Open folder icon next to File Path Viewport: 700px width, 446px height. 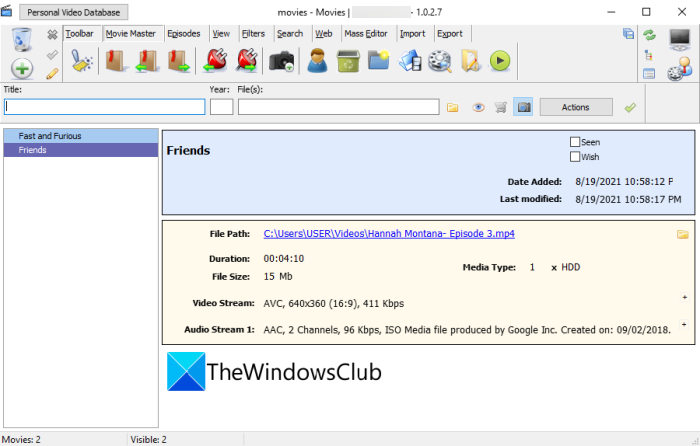click(x=683, y=234)
